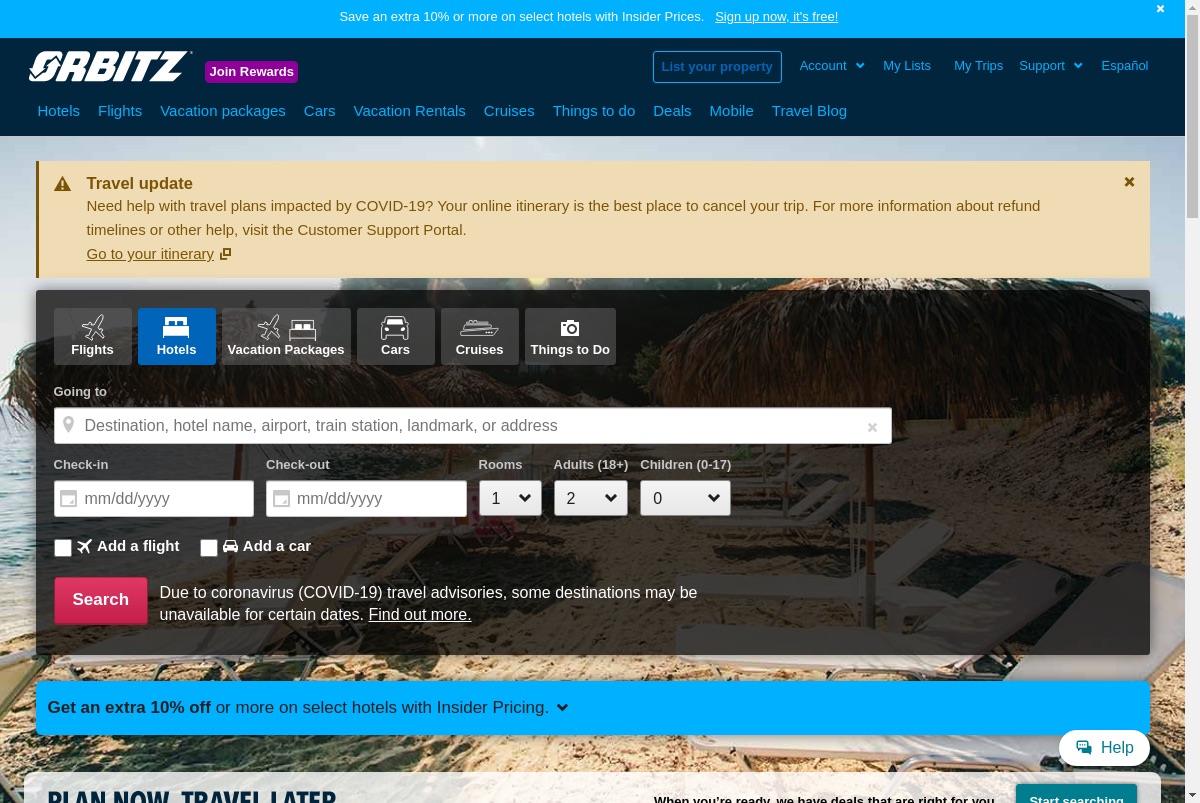Click the Sign up now, it's free link
This screenshot has width=1200, height=803.
pyautogui.click(x=777, y=17)
